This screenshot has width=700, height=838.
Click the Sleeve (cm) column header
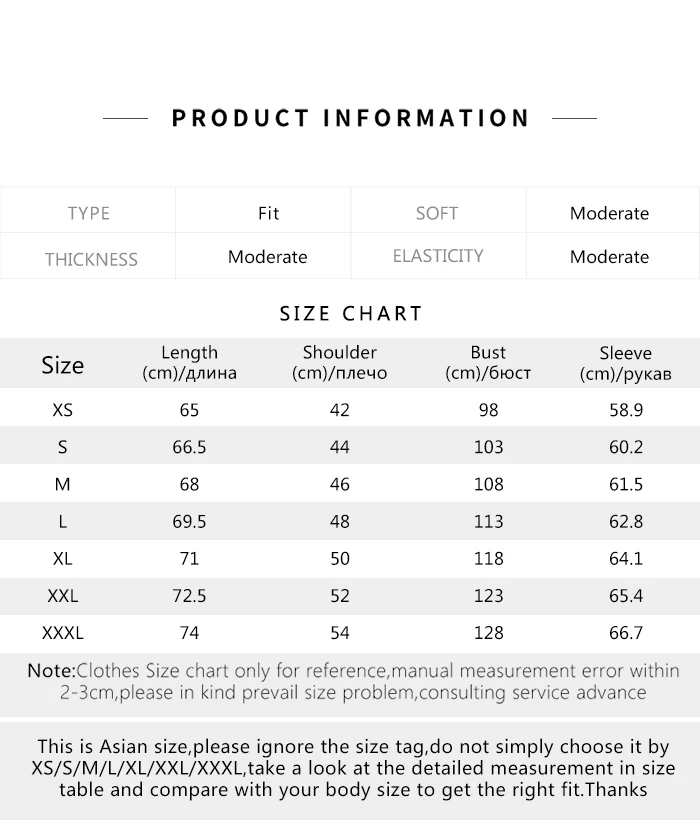[625, 363]
